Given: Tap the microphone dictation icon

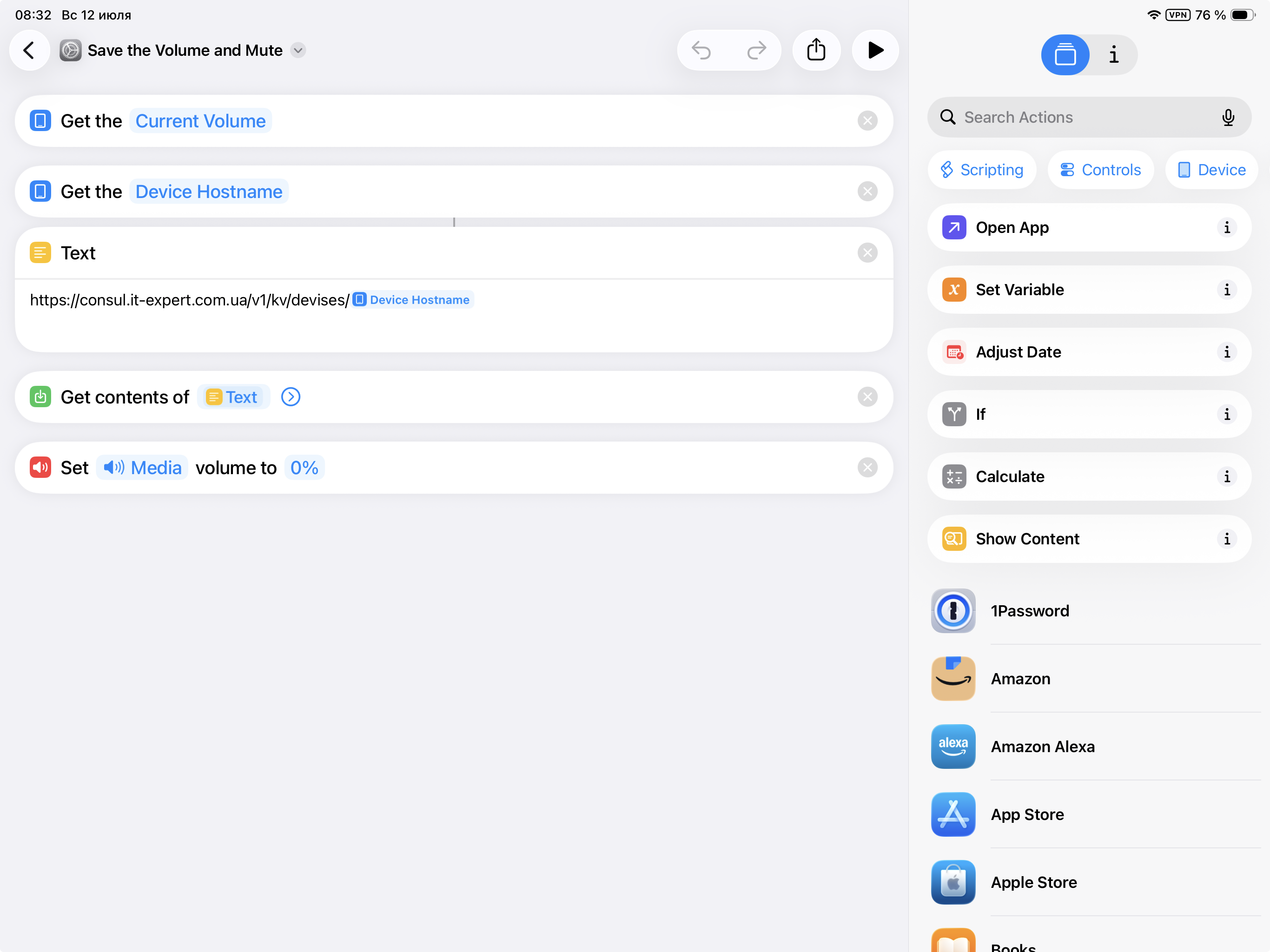Looking at the screenshot, I should [1228, 117].
